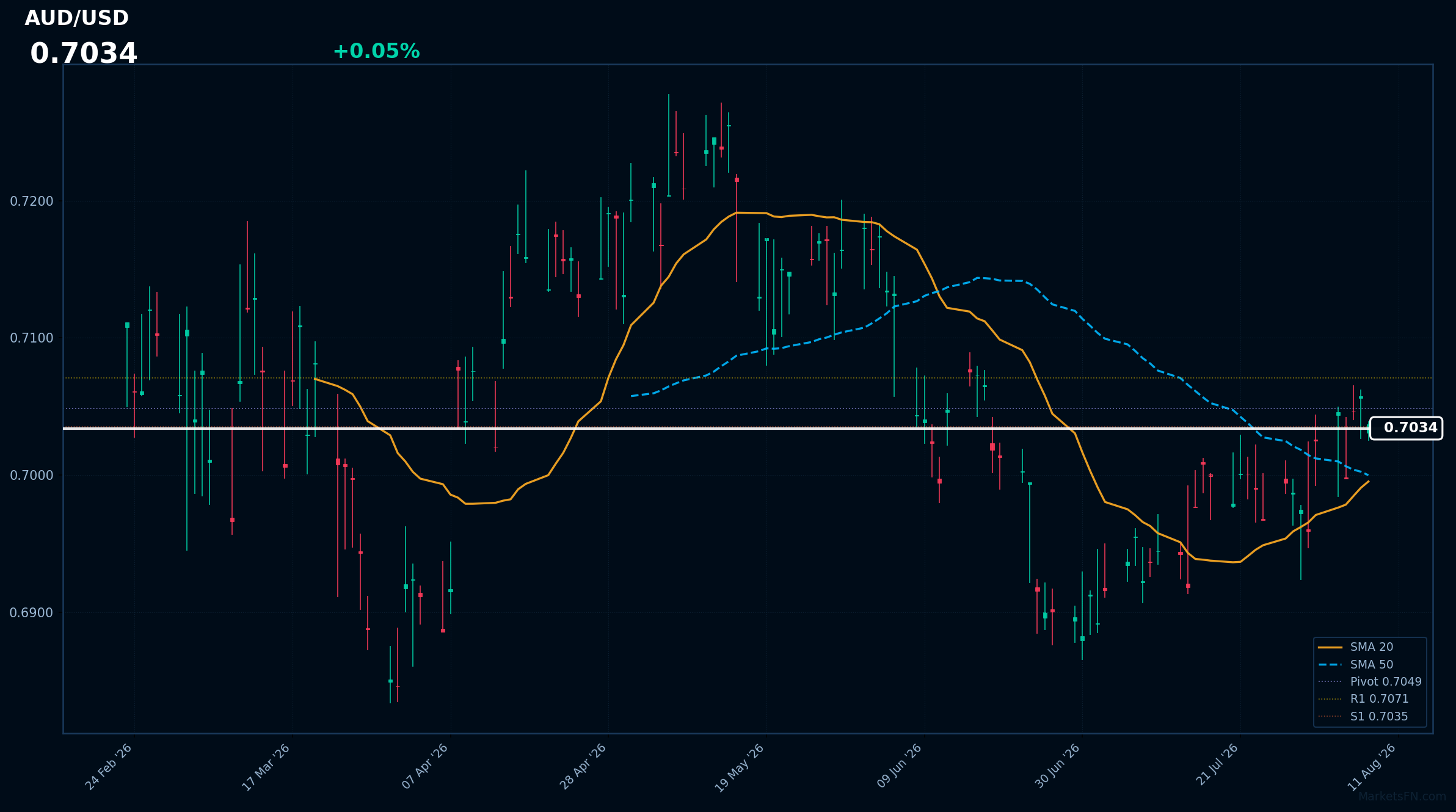Click the blue dashed SMA 50 legend sample
The image size is (1456, 812).
[1330, 664]
